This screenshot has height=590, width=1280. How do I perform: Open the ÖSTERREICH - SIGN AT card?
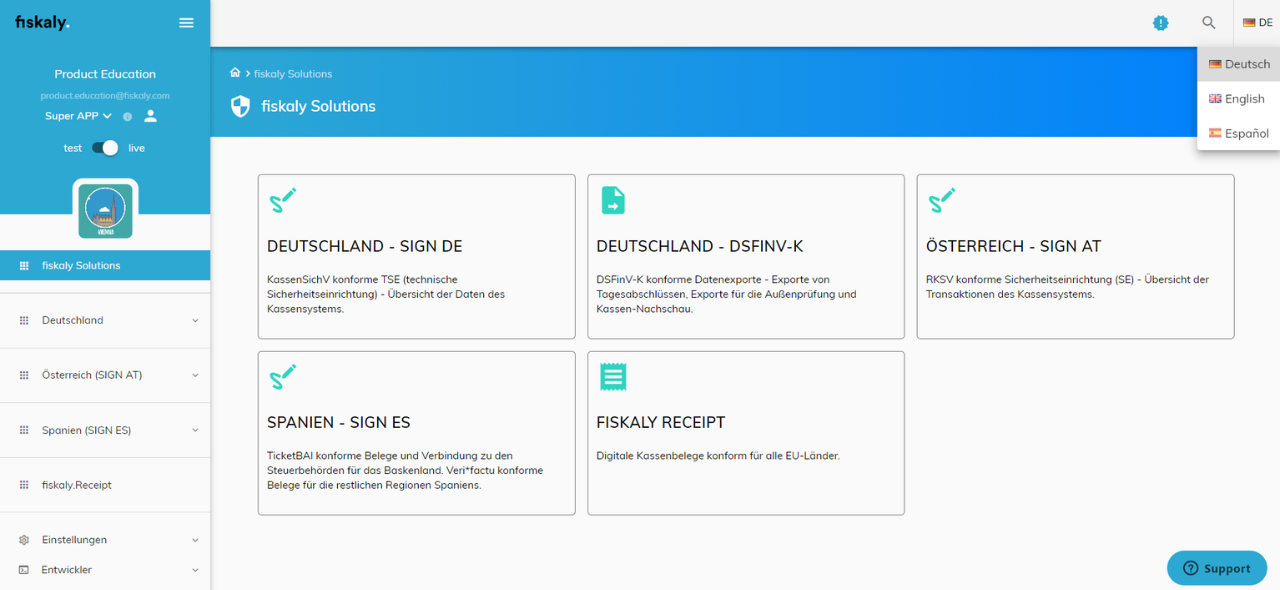[x=1075, y=257]
